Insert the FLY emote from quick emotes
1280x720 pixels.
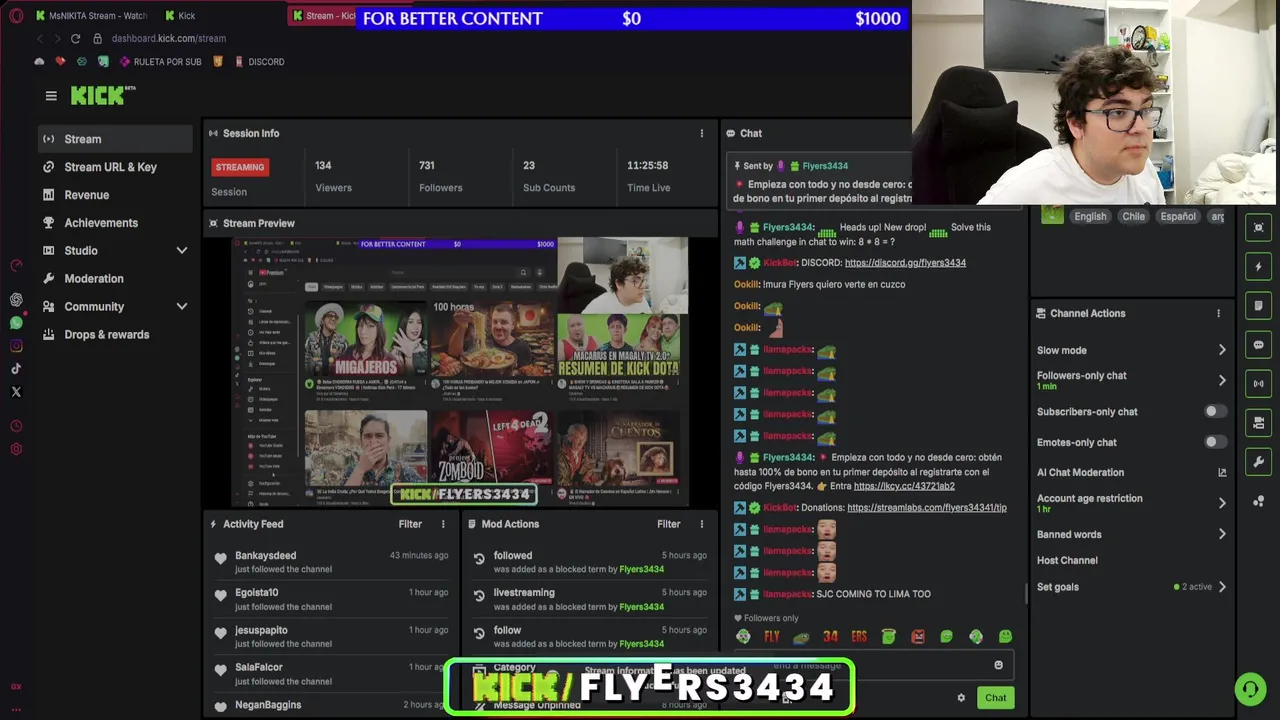[x=772, y=636]
